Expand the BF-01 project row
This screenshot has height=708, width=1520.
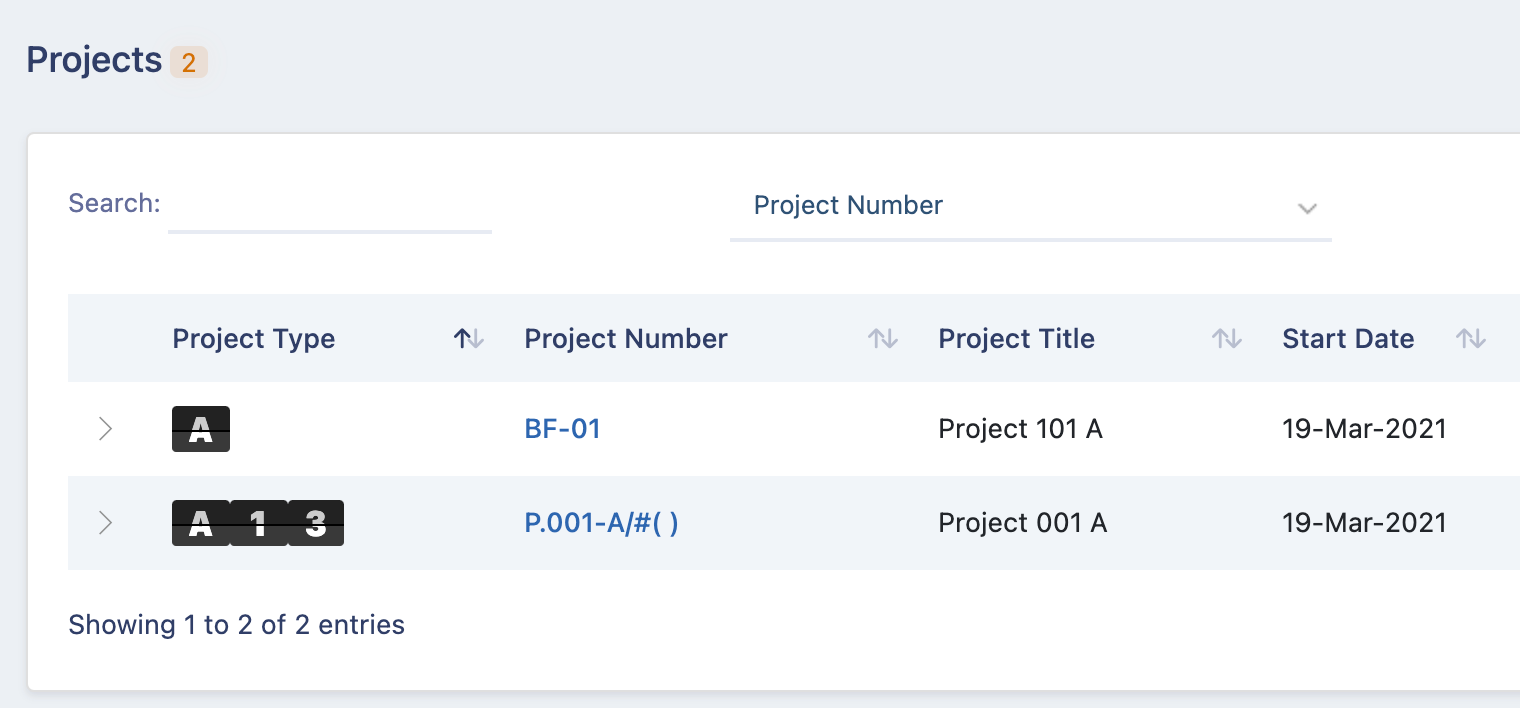tap(105, 429)
